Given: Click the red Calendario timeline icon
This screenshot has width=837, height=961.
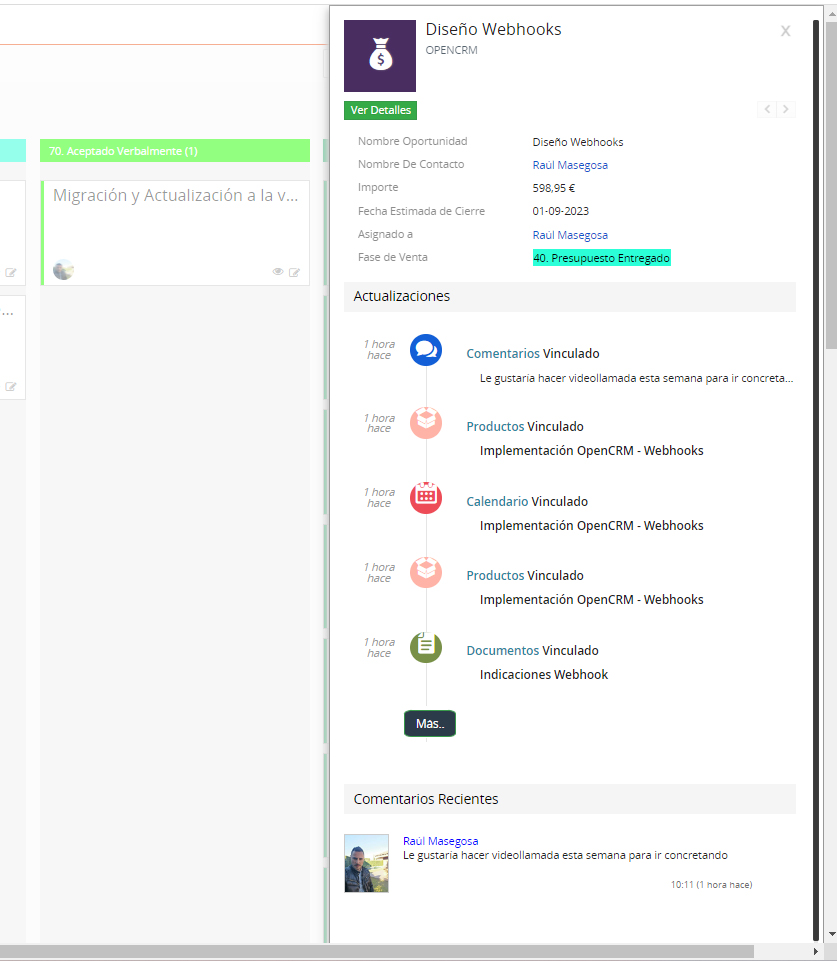Looking at the screenshot, I should 426,498.
